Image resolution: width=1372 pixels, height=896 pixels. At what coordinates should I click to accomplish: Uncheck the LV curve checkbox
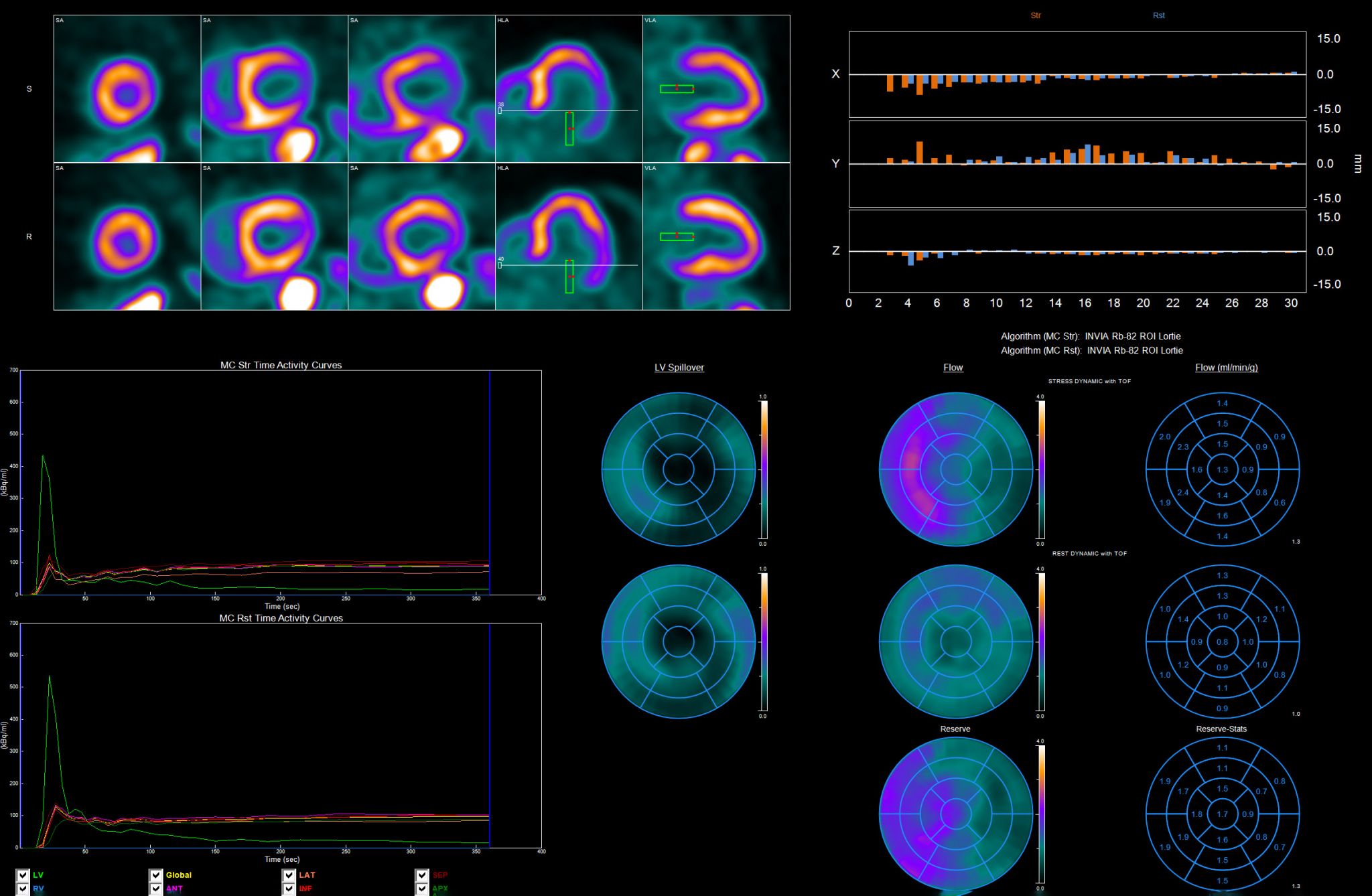pyautogui.click(x=23, y=875)
